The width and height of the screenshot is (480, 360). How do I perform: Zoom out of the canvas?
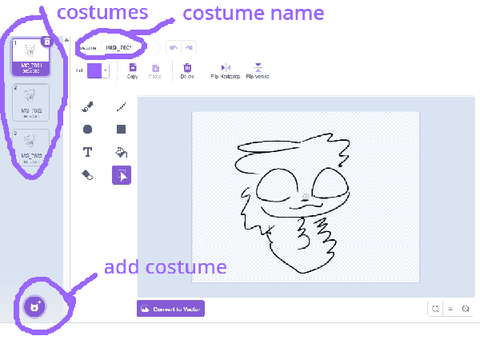coord(435,309)
